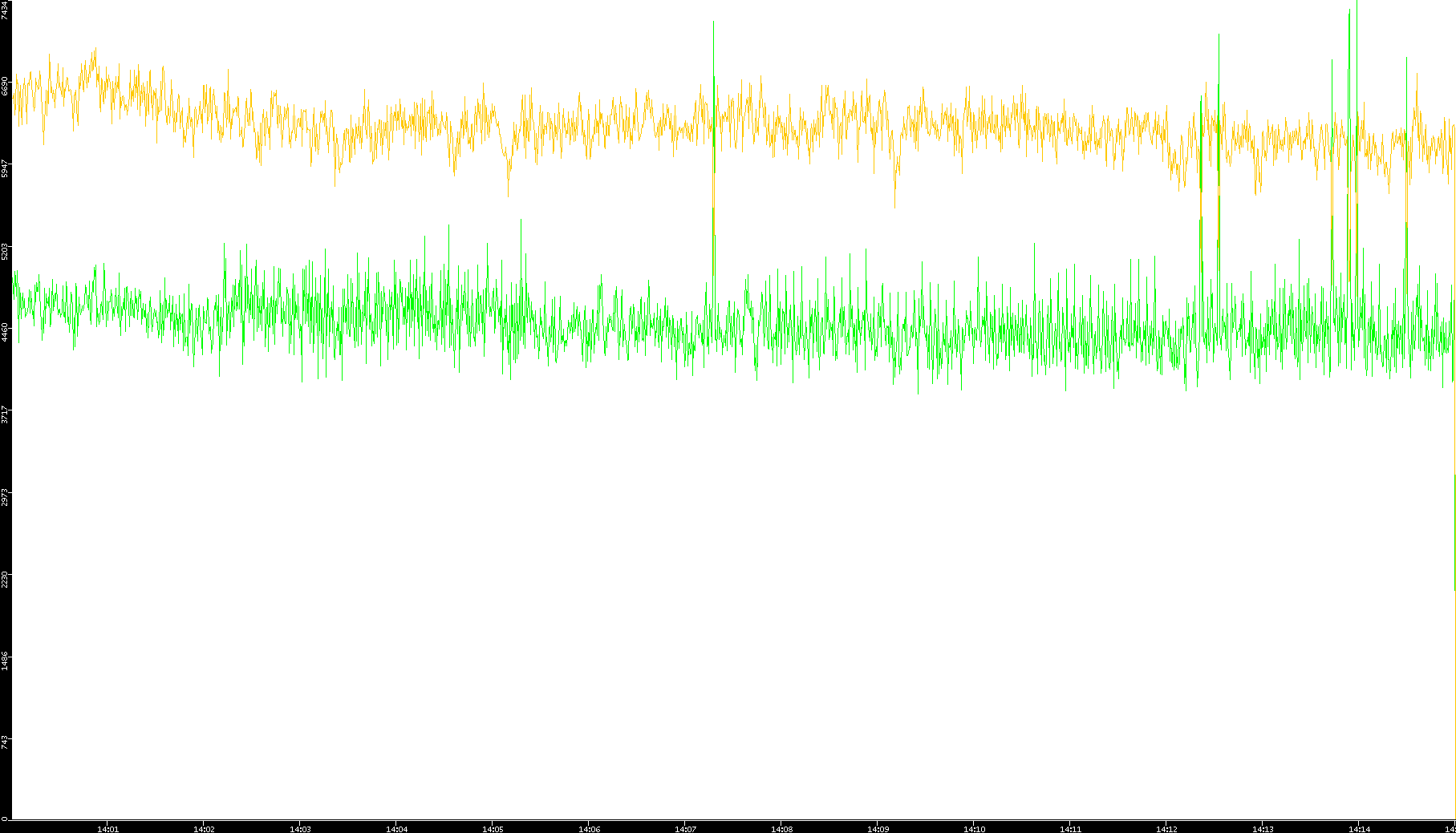Viewport: 1456px width, 833px height.
Task: Select the 2230 value axis label
Action: (x=5, y=579)
